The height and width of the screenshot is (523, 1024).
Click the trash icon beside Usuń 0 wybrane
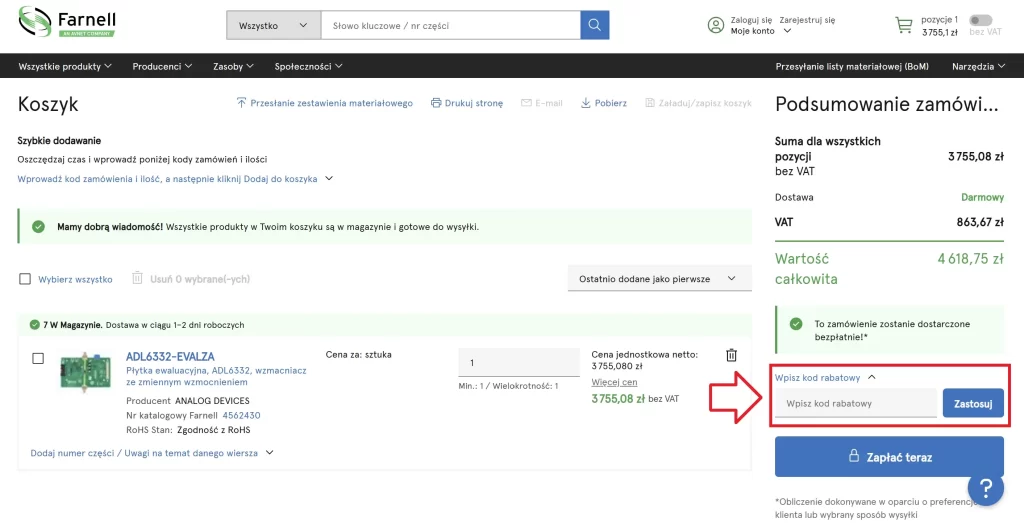coord(137,278)
